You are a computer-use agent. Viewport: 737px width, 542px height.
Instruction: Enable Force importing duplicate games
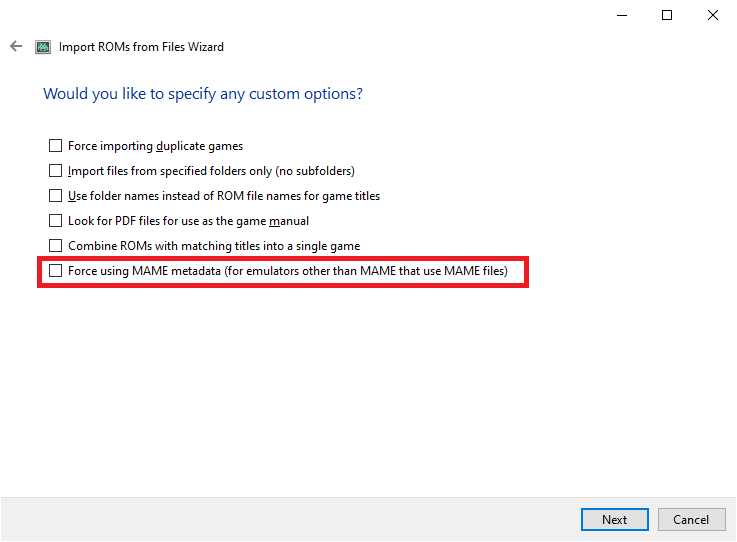(55, 146)
